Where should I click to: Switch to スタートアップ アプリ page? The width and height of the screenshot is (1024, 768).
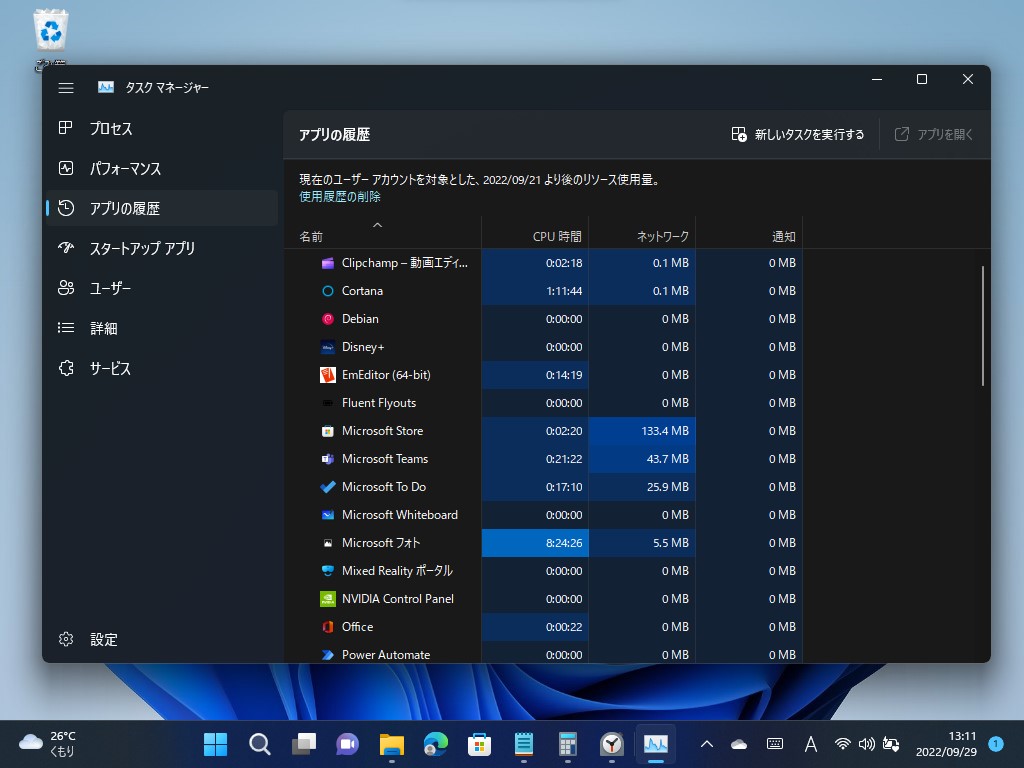coord(162,248)
